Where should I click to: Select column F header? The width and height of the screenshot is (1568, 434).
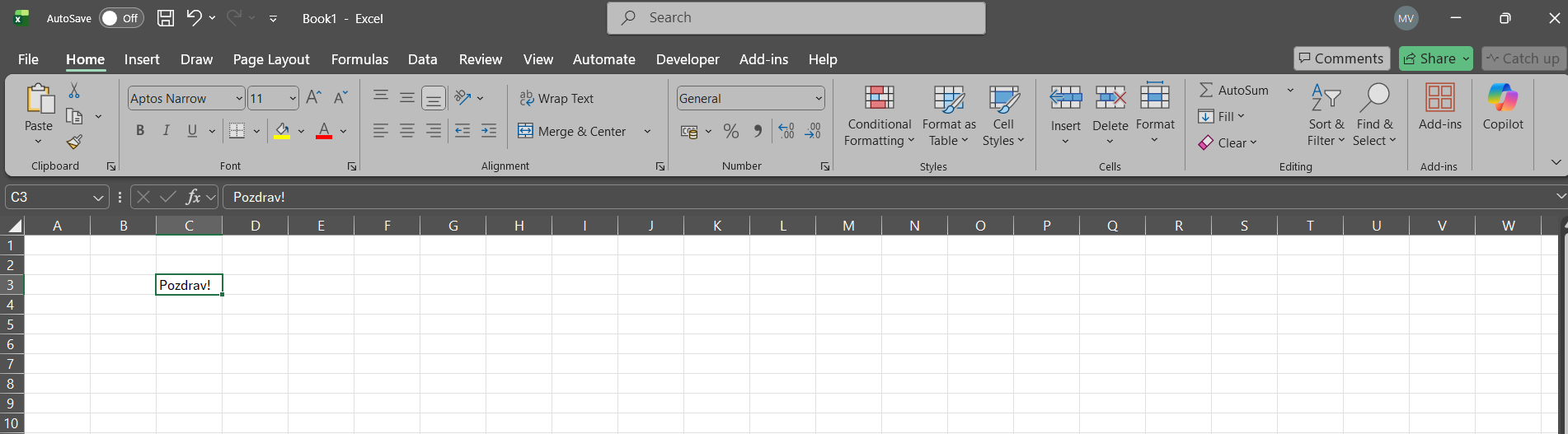coord(387,226)
